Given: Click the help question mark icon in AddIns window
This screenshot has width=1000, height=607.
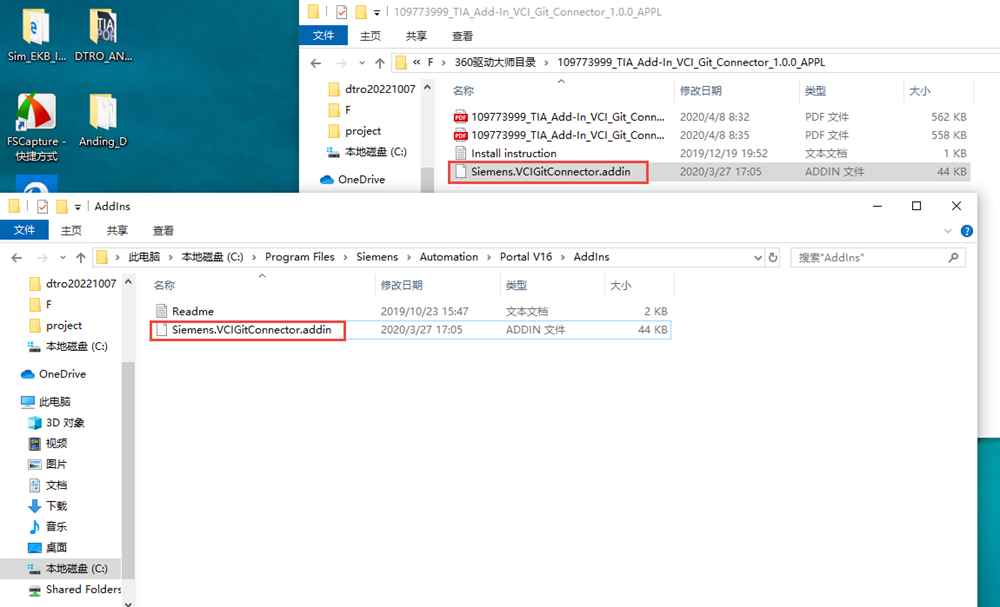Looking at the screenshot, I should (967, 231).
